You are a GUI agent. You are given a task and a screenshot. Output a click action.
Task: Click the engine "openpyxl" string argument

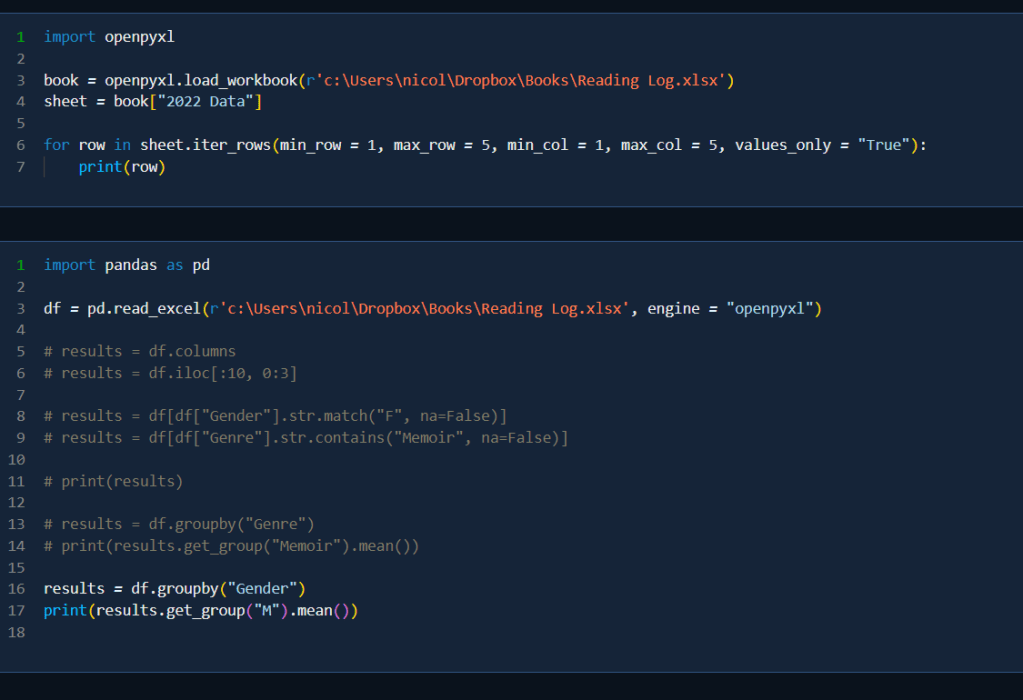coord(769,309)
